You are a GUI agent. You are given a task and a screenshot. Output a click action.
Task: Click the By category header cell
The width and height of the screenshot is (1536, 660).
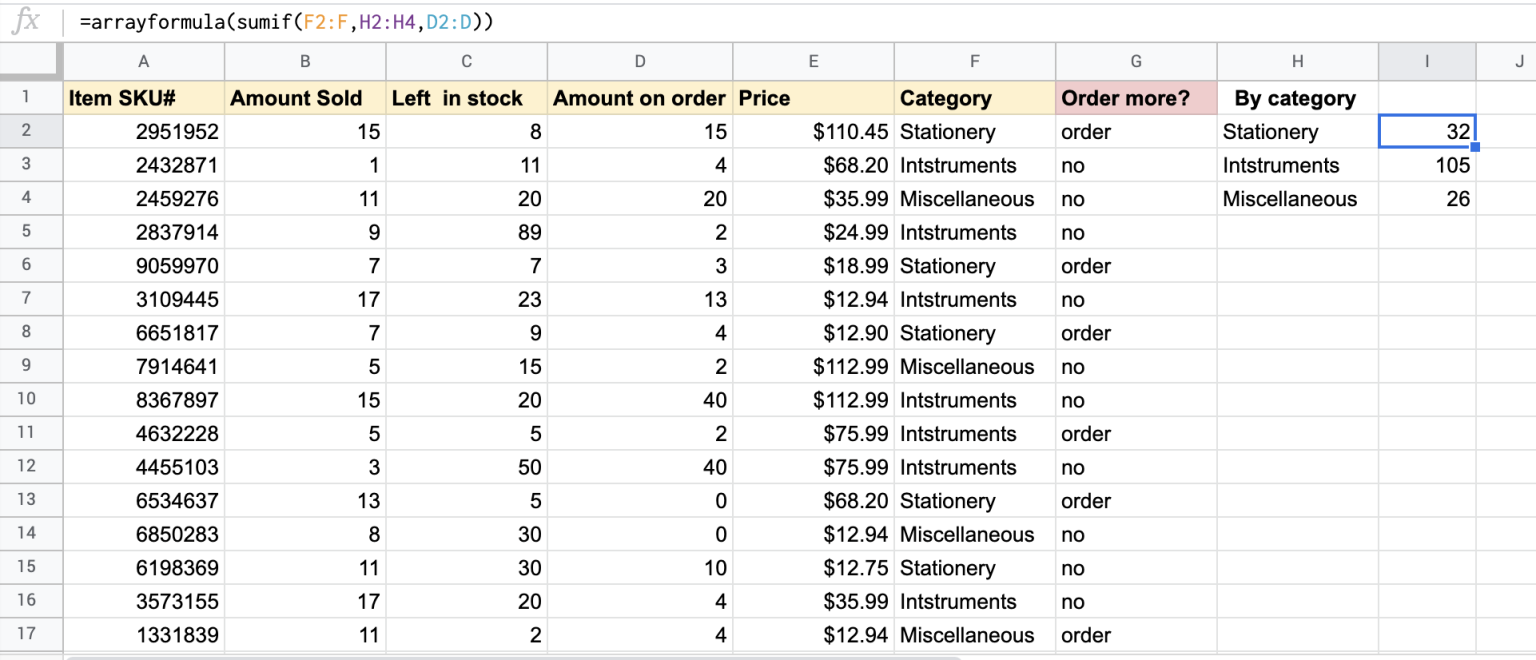[1297, 97]
